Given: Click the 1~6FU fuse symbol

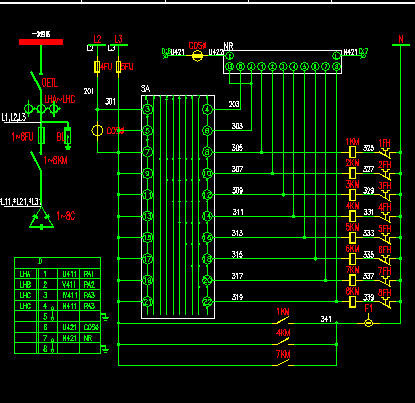Looking at the screenshot, I should pos(41,135).
